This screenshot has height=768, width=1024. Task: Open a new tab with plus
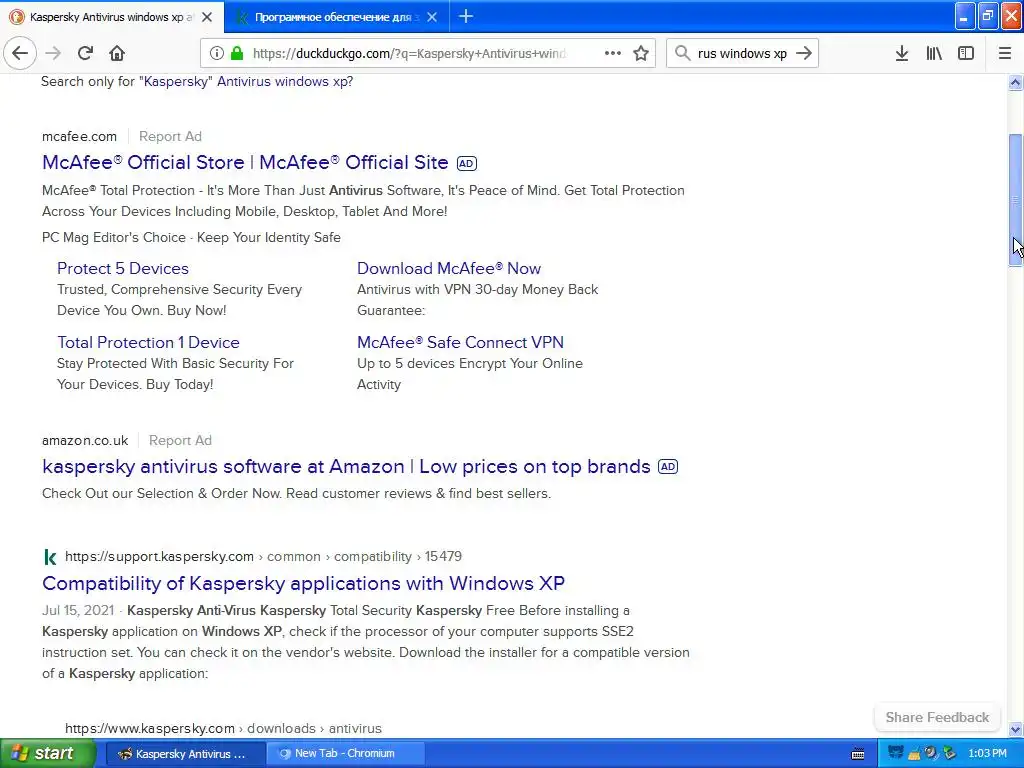466,16
